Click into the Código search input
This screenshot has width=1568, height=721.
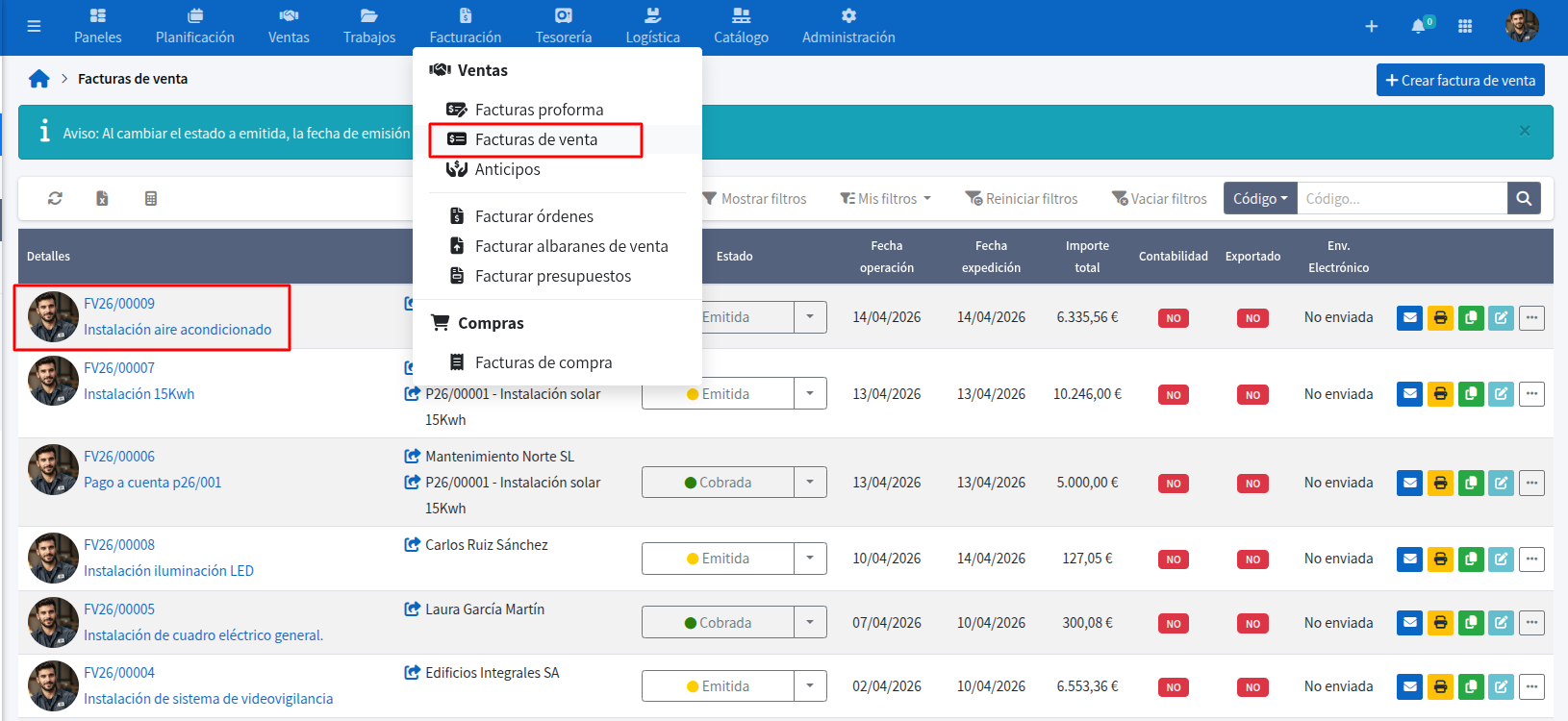[1401, 199]
